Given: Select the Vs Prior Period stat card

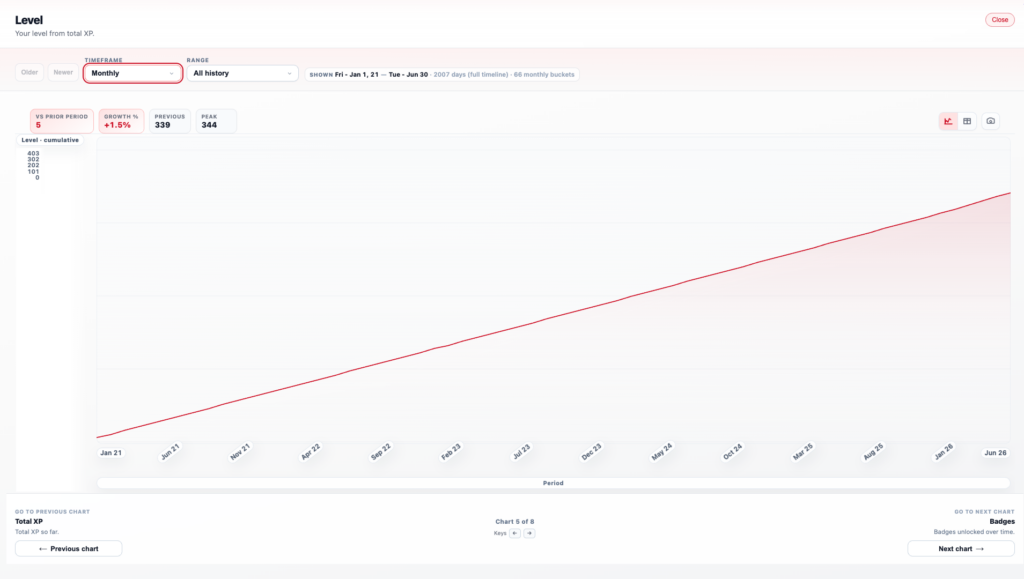Looking at the screenshot, I should point(62,121).
